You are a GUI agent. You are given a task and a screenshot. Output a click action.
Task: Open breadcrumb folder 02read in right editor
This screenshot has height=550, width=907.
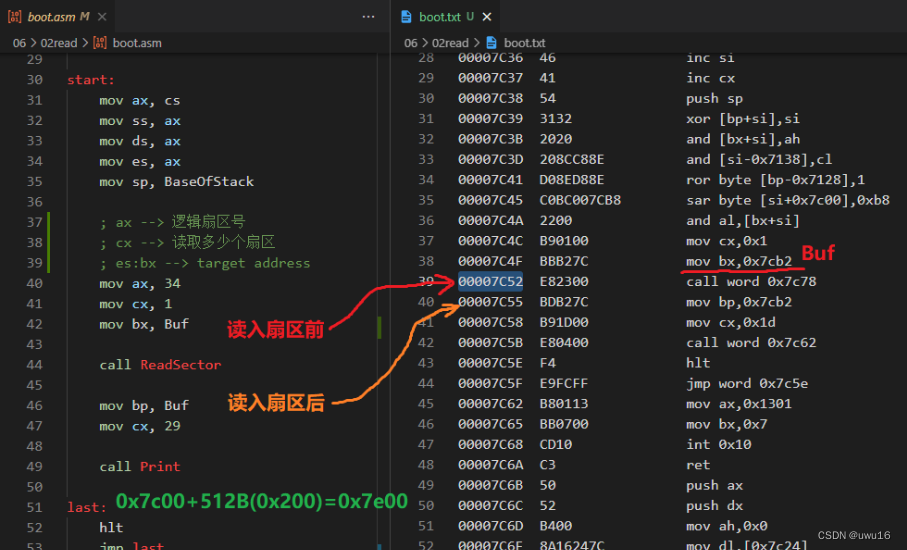coord(450,43)
